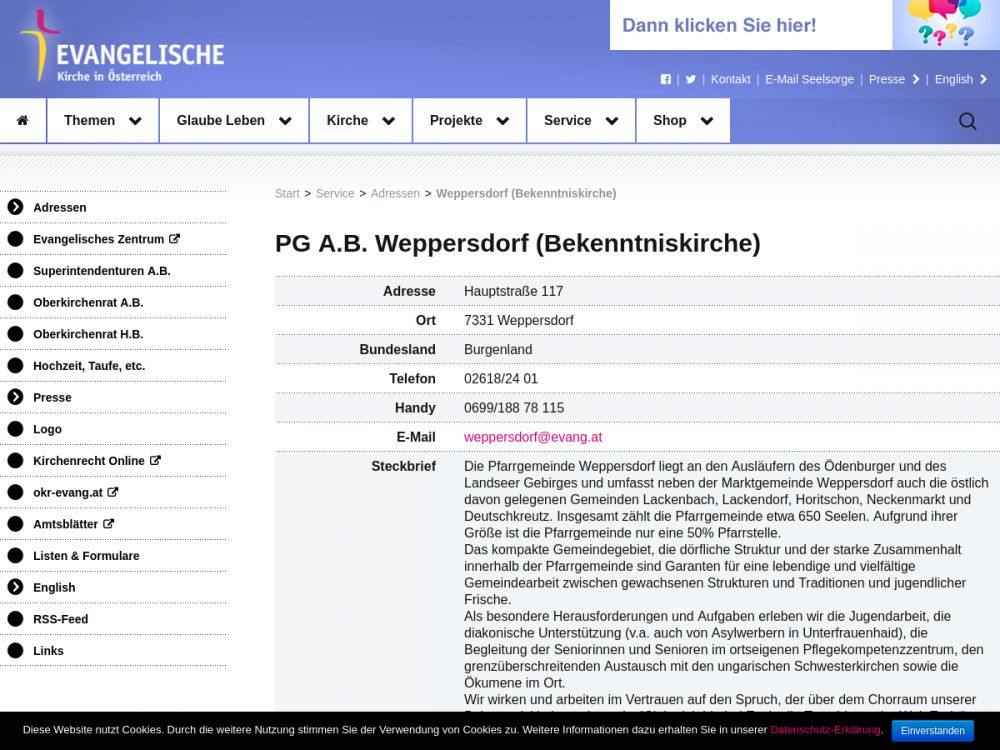Go to Adressen in breadcrumb trail
This screenshot has width=1000, height=750.
pyautogui.click(x=395, y=193)
